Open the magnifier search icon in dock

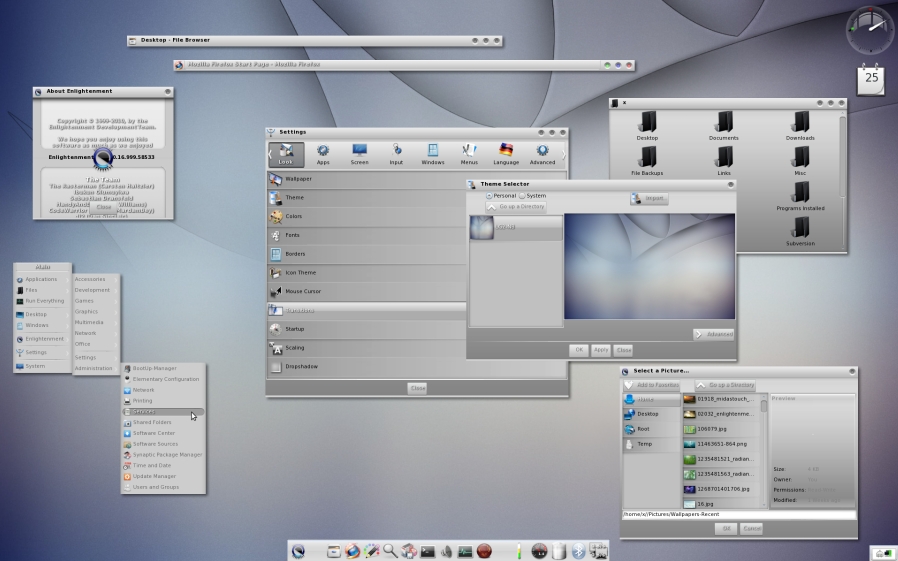(x=390, y=551)
